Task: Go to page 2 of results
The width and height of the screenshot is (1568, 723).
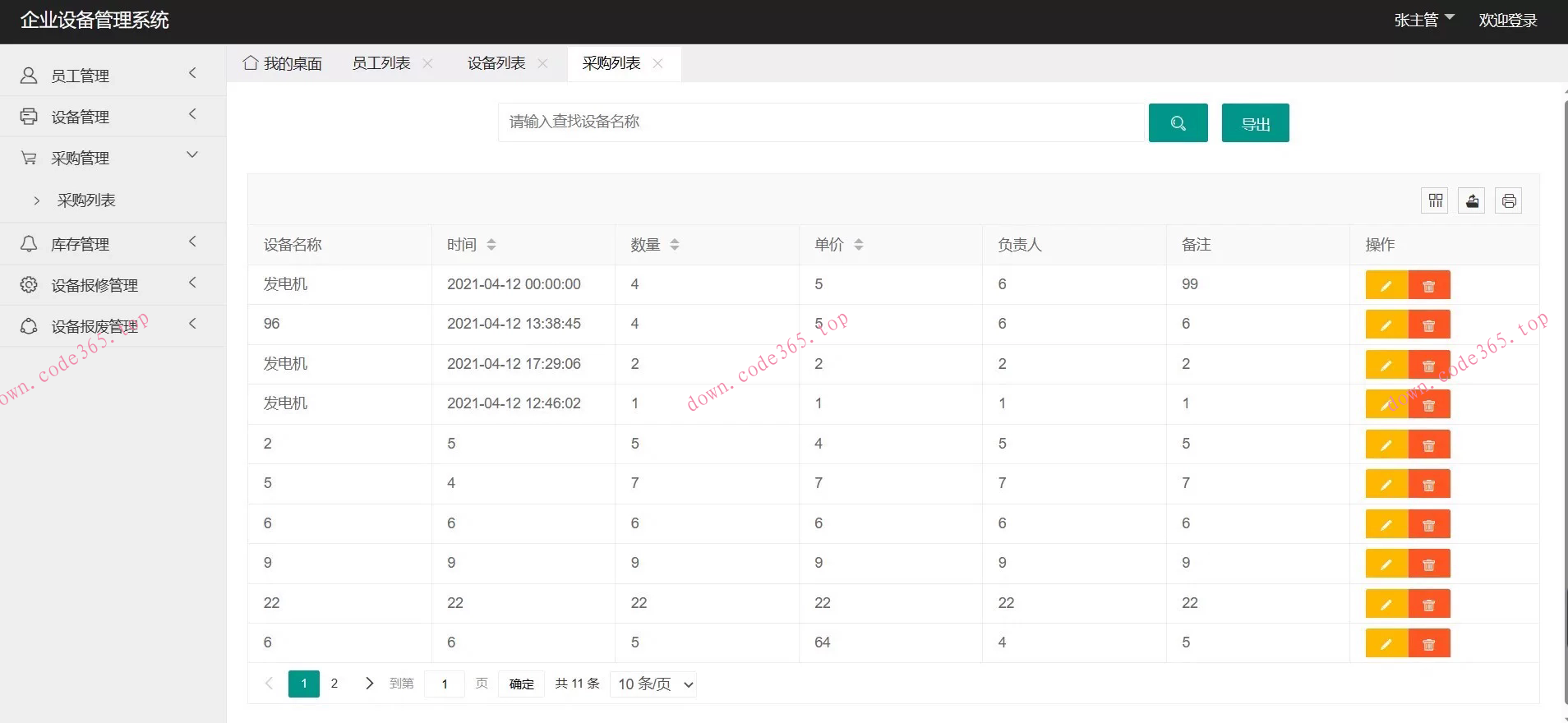Action: (334, 684)
